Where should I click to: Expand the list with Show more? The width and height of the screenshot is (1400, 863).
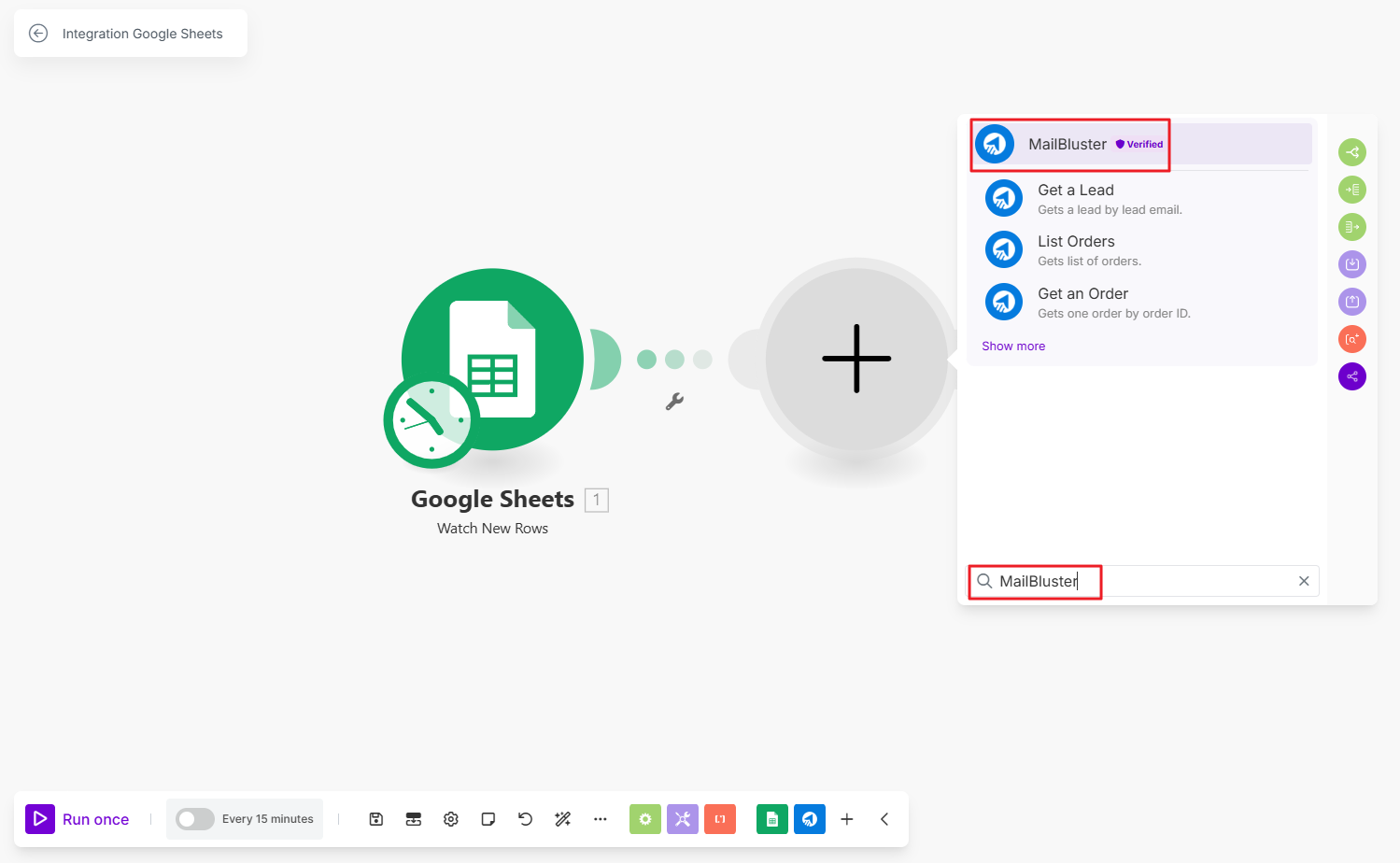pos(1013,346)
